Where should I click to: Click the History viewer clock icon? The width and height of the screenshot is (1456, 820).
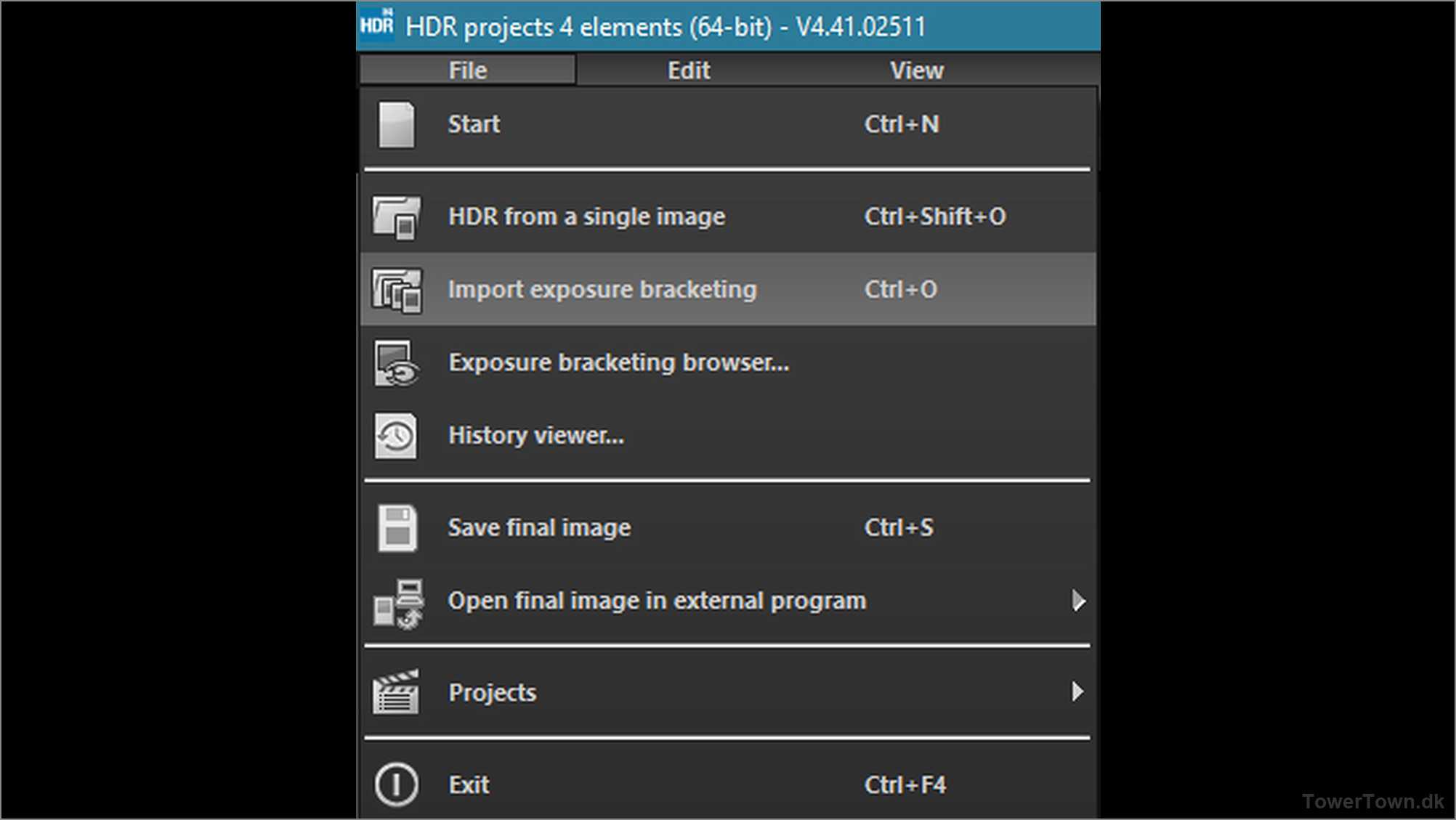[397, 436]
